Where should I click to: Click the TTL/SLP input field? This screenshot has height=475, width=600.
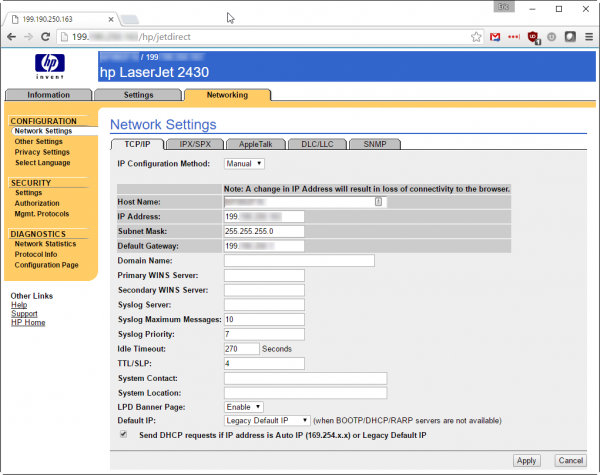point(264,364)
